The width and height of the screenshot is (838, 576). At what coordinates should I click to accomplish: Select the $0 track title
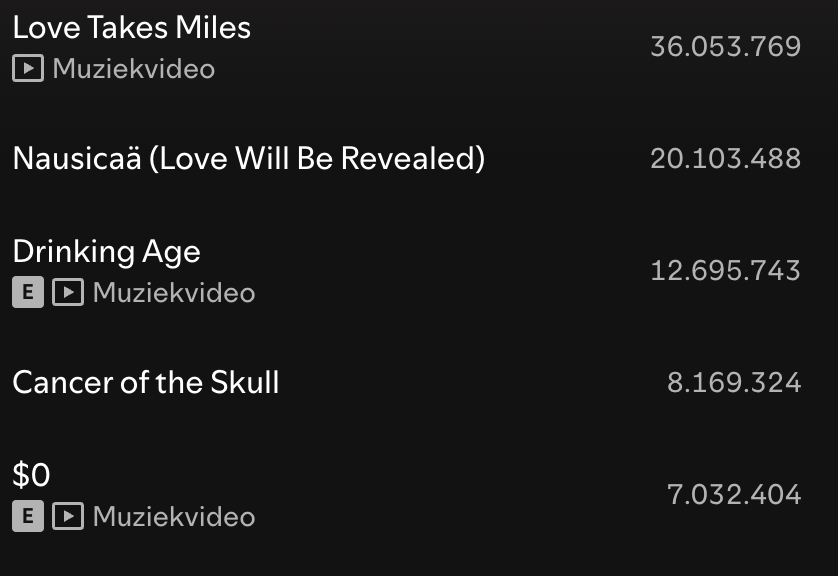31,474
